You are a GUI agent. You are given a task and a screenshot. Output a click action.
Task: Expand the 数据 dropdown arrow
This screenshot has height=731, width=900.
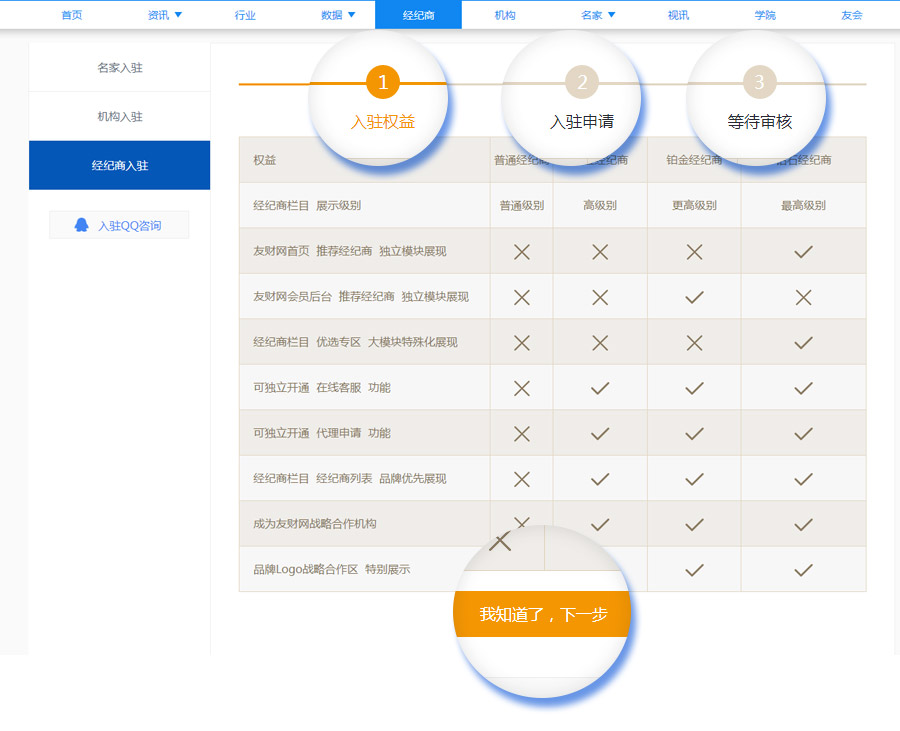(x=351, y=15)
